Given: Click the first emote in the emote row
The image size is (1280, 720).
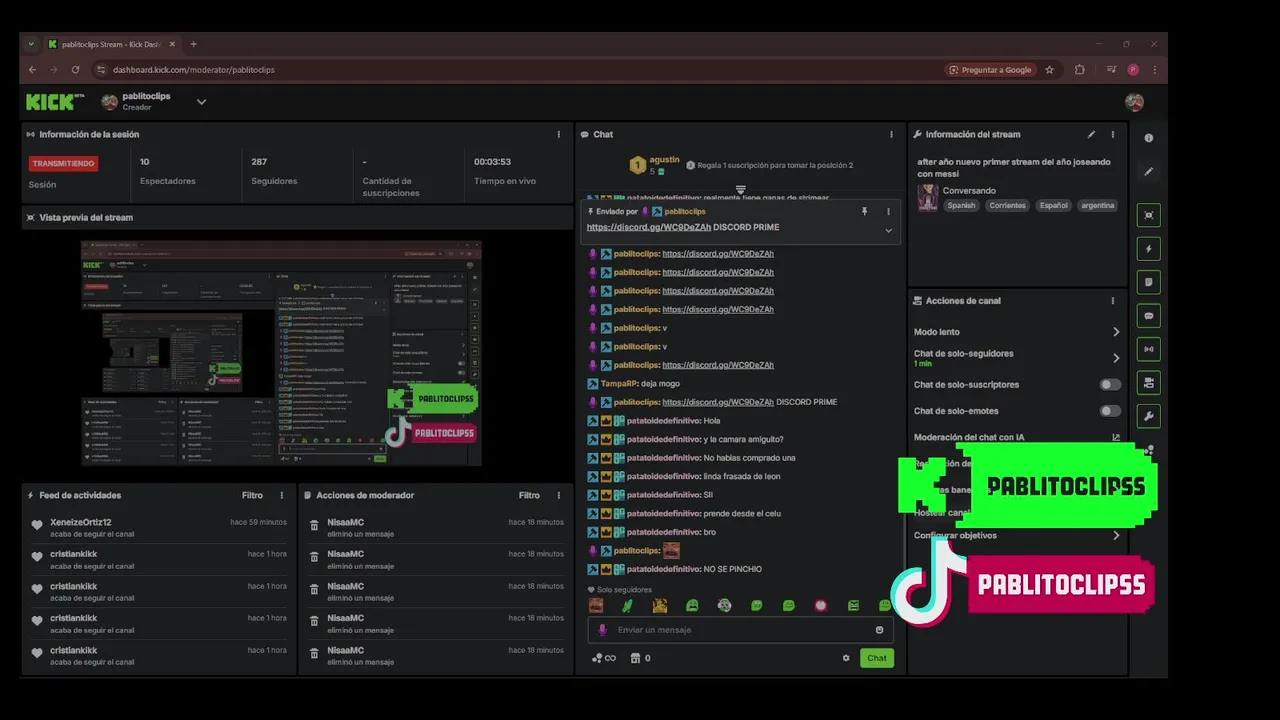Looking at the screenshot, I should pyautogui.click(x=596, y=605).
